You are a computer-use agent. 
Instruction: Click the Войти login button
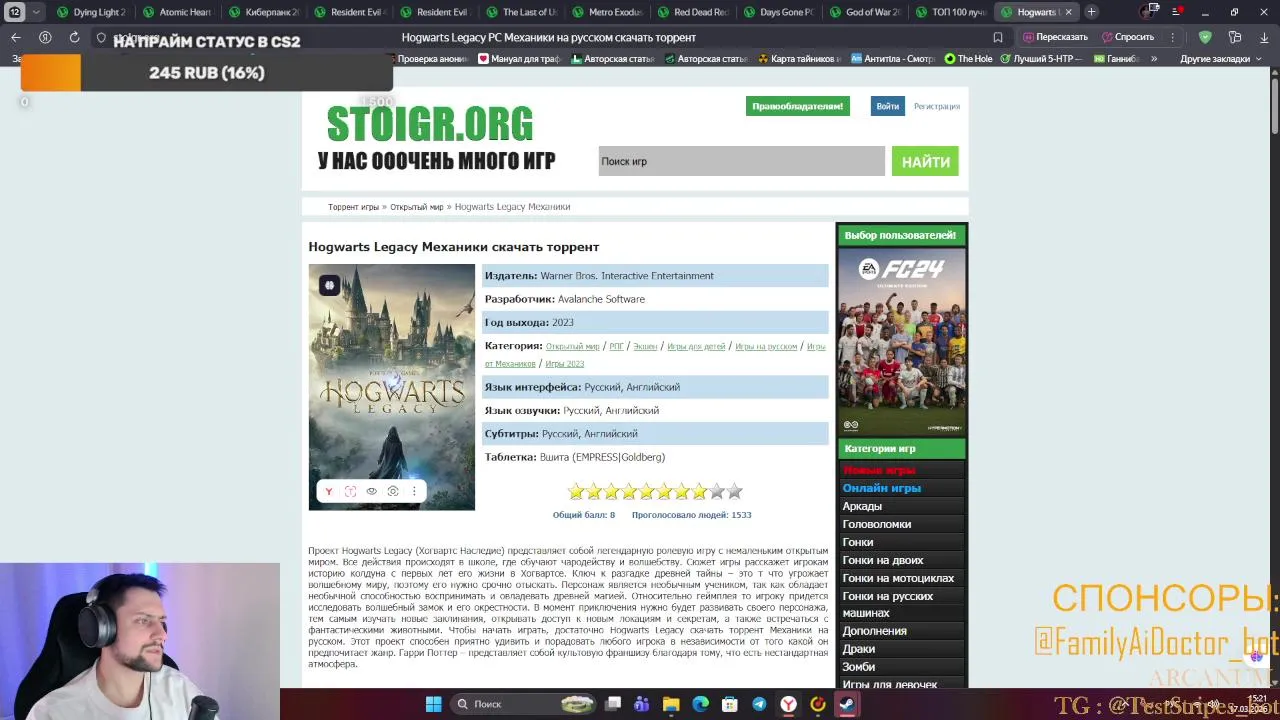point(887,106)
